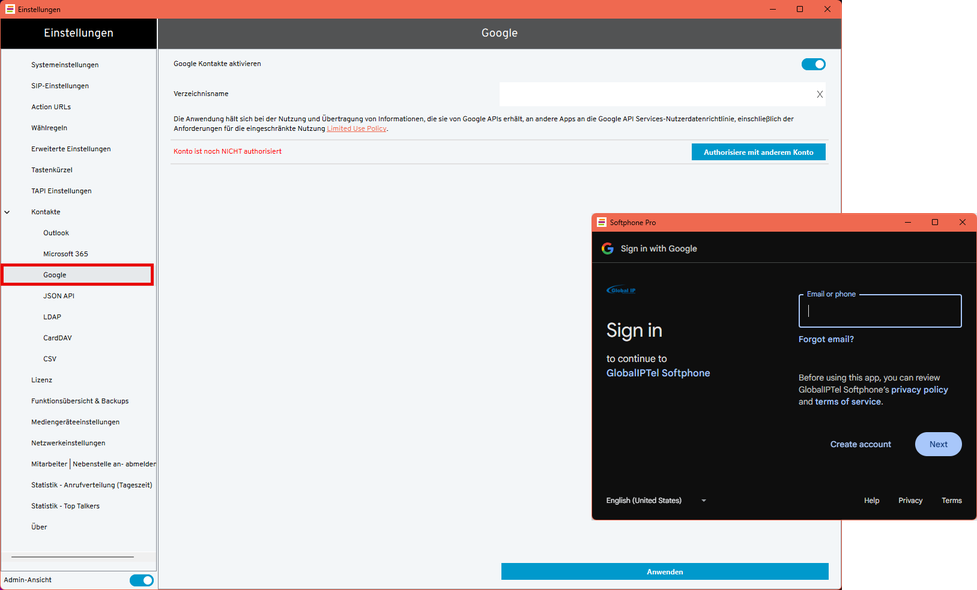
Task: Toggle Google Kontakte aktivieren switch
Action: (813, 64)
